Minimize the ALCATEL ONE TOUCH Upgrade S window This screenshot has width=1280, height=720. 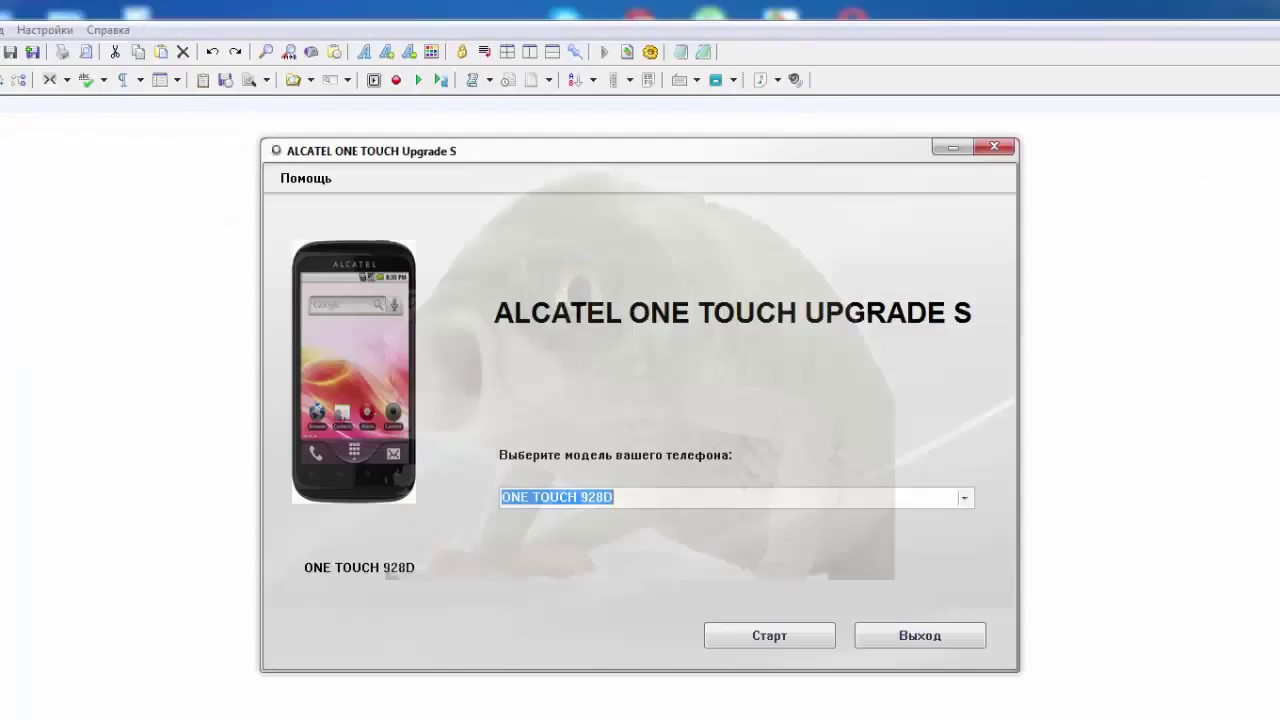point(953,147)
